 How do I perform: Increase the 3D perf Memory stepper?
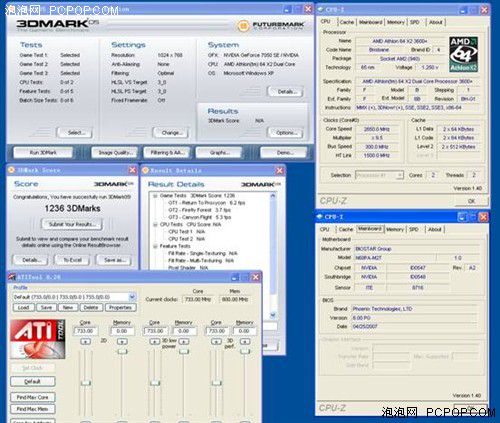click(x=245, y=341)
